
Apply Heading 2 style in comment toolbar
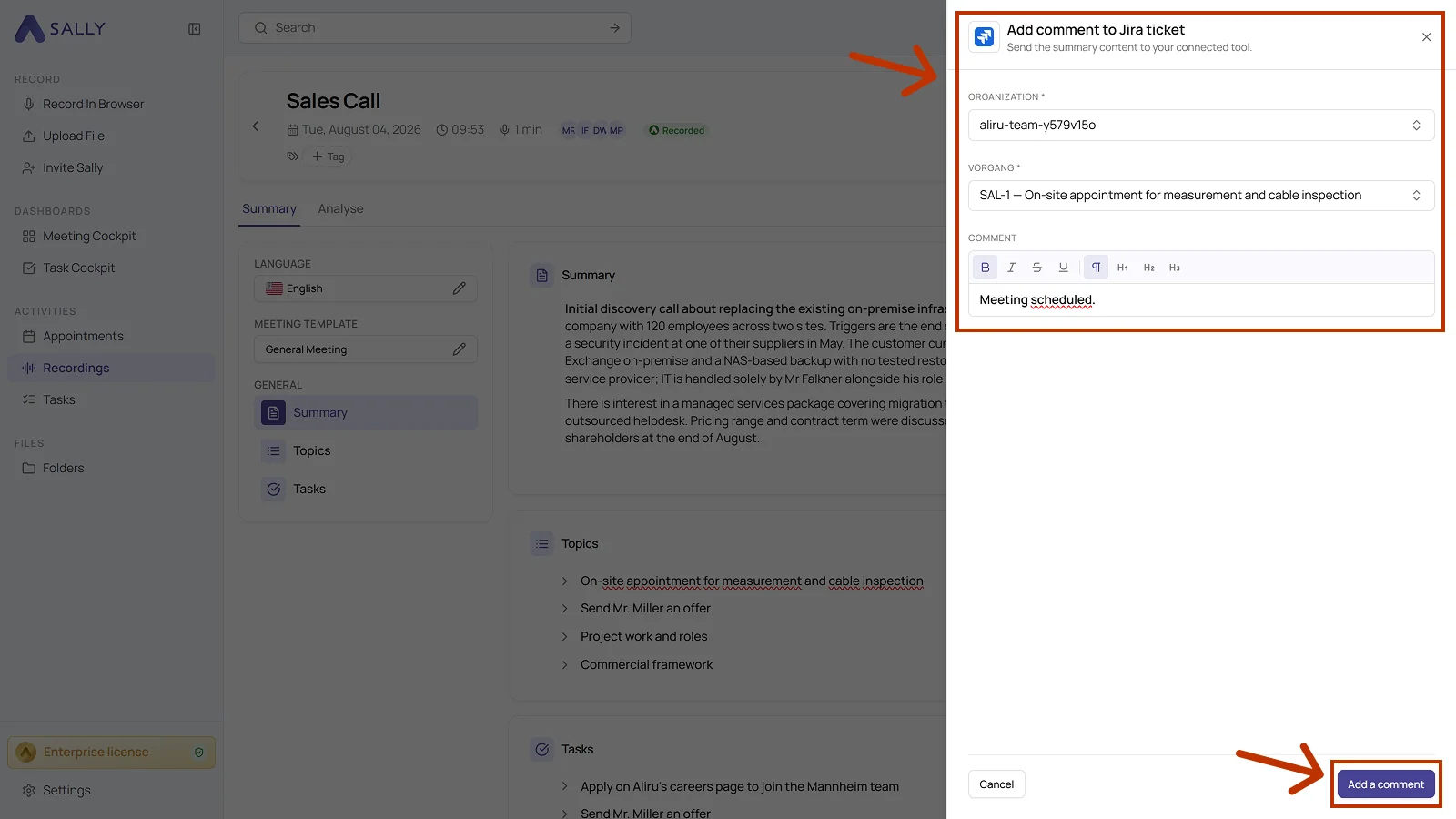[x=1149, y=268]
